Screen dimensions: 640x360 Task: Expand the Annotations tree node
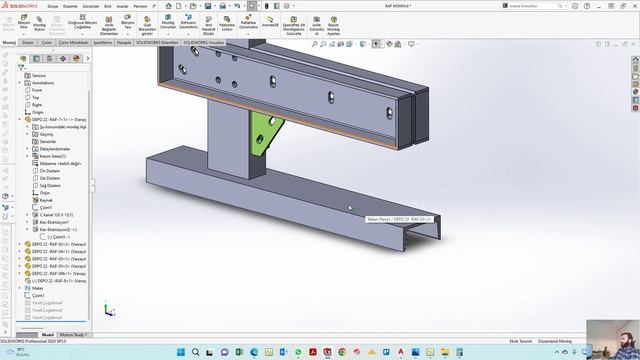pyautogui.click(x=20, y=83)
